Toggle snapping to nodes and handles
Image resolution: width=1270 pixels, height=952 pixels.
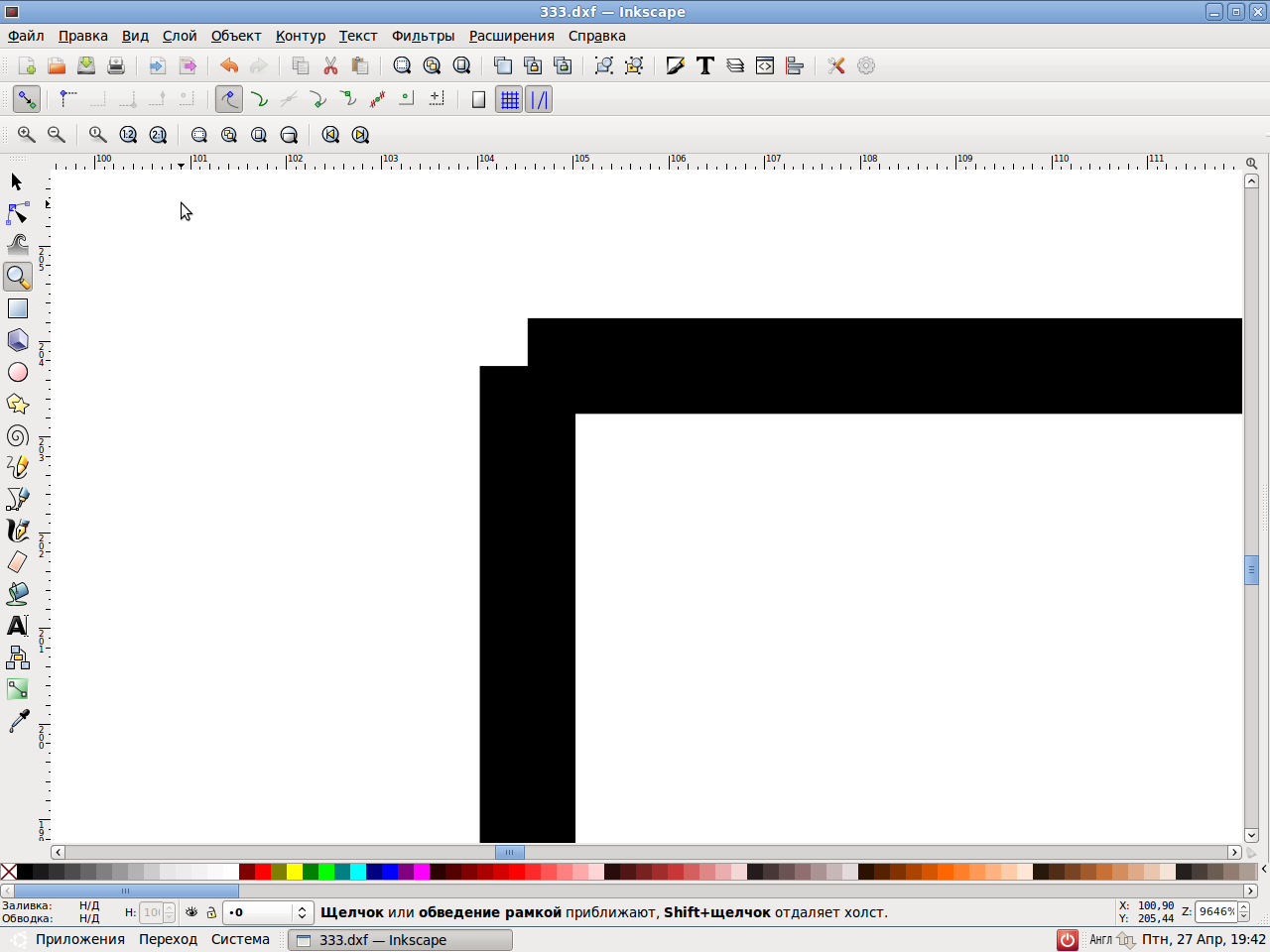click(229, 99)
